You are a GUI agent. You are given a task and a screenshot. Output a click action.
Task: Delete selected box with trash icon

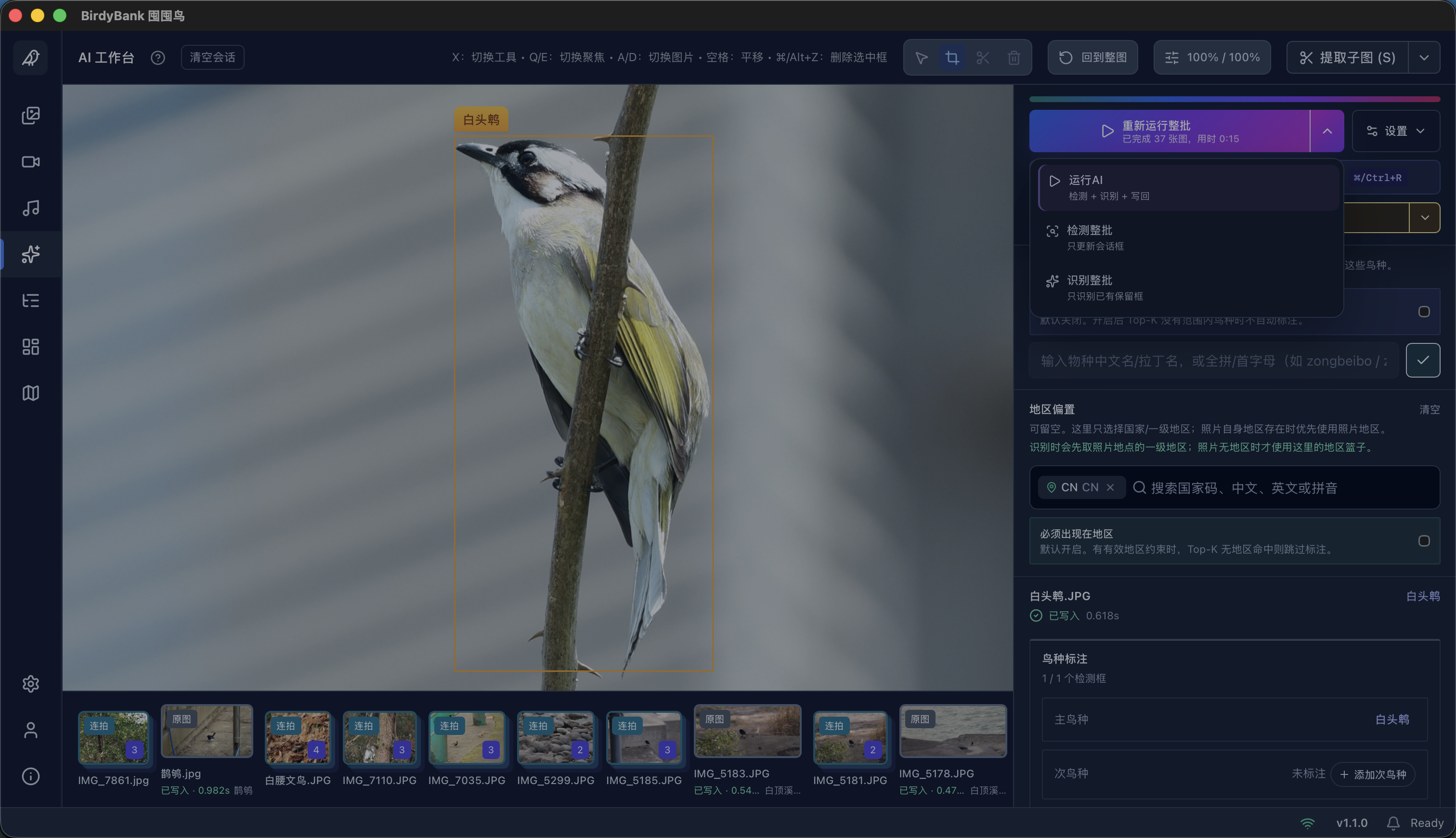pos(1014,58)
